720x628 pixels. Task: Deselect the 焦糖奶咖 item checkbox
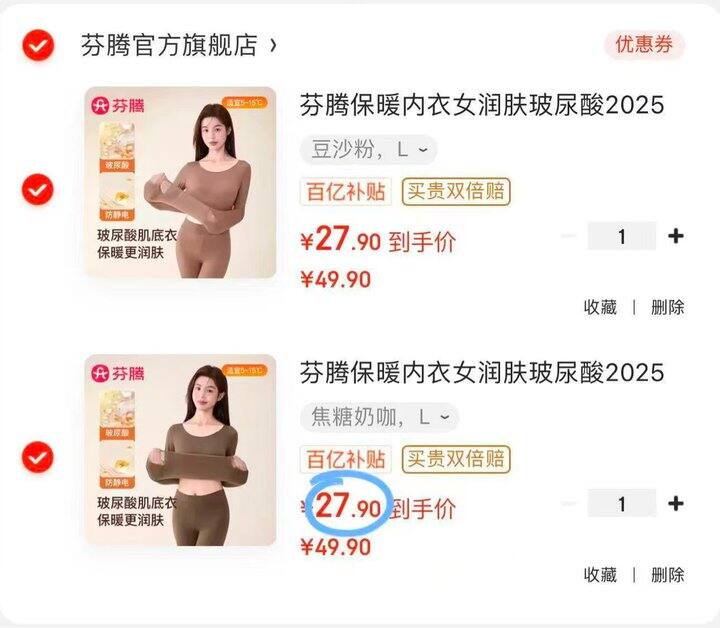(x=38, y=457)
